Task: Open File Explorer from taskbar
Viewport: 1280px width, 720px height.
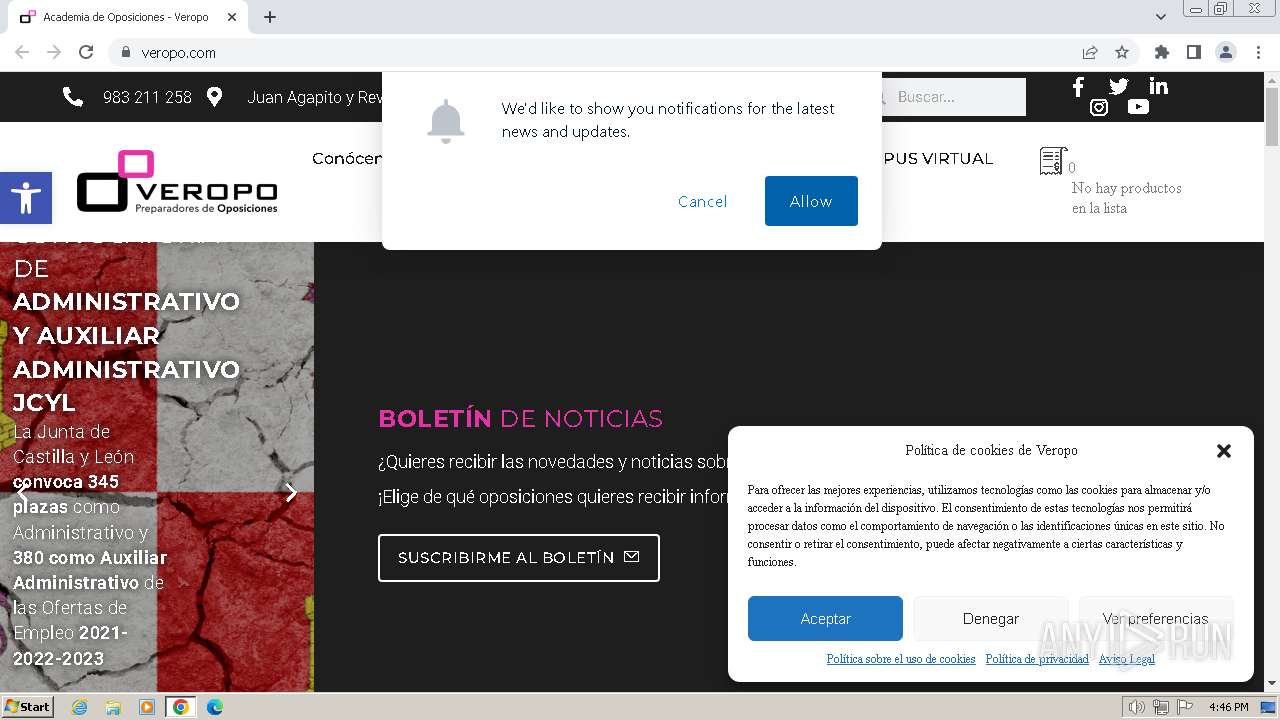Action: pyautogui.click(x=113, y=707)
